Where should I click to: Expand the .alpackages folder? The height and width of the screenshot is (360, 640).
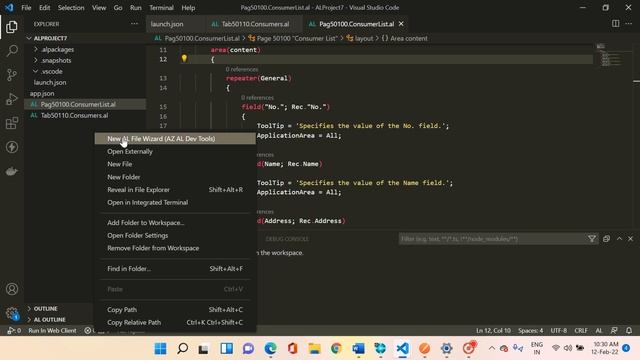pos(85,49)
